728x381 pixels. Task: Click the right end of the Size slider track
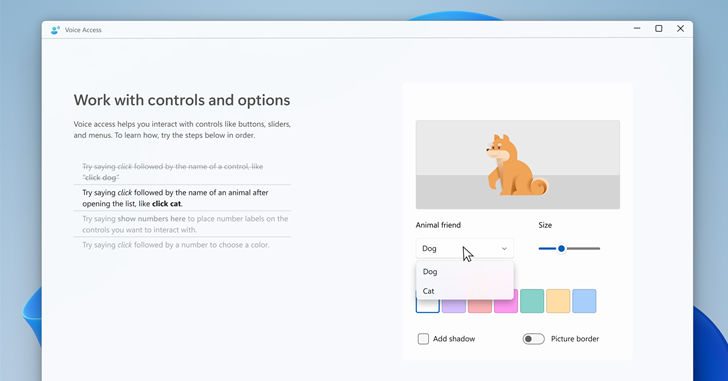point(598,249)
